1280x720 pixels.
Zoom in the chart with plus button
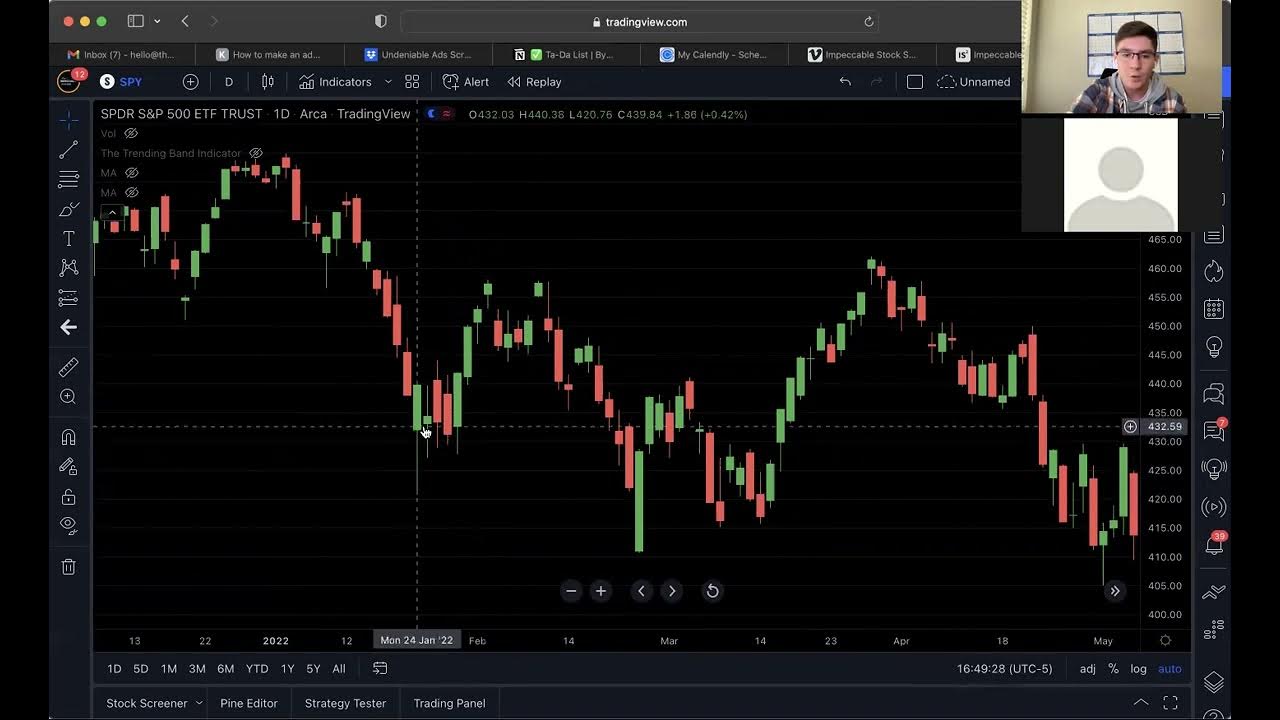click(601, 591)
